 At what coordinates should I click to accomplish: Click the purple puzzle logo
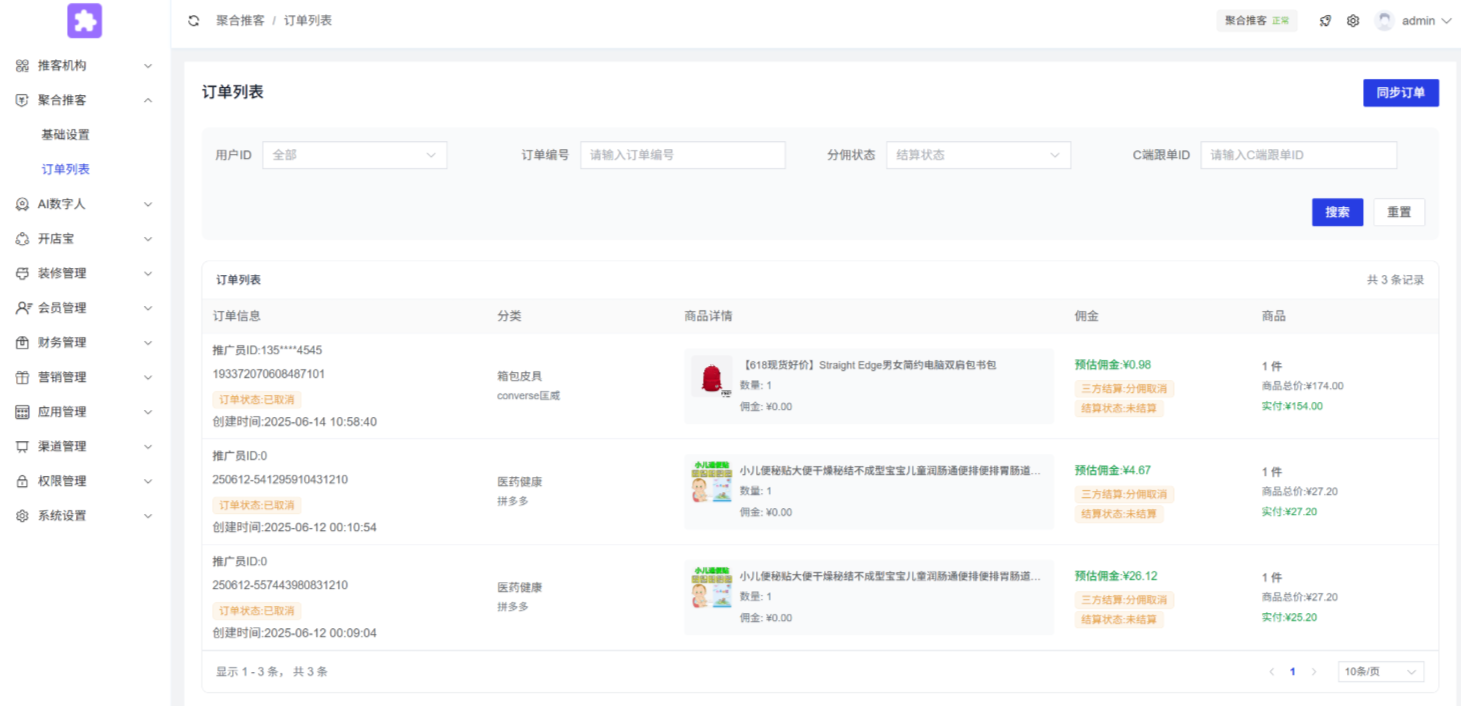[x=85, y=21]
